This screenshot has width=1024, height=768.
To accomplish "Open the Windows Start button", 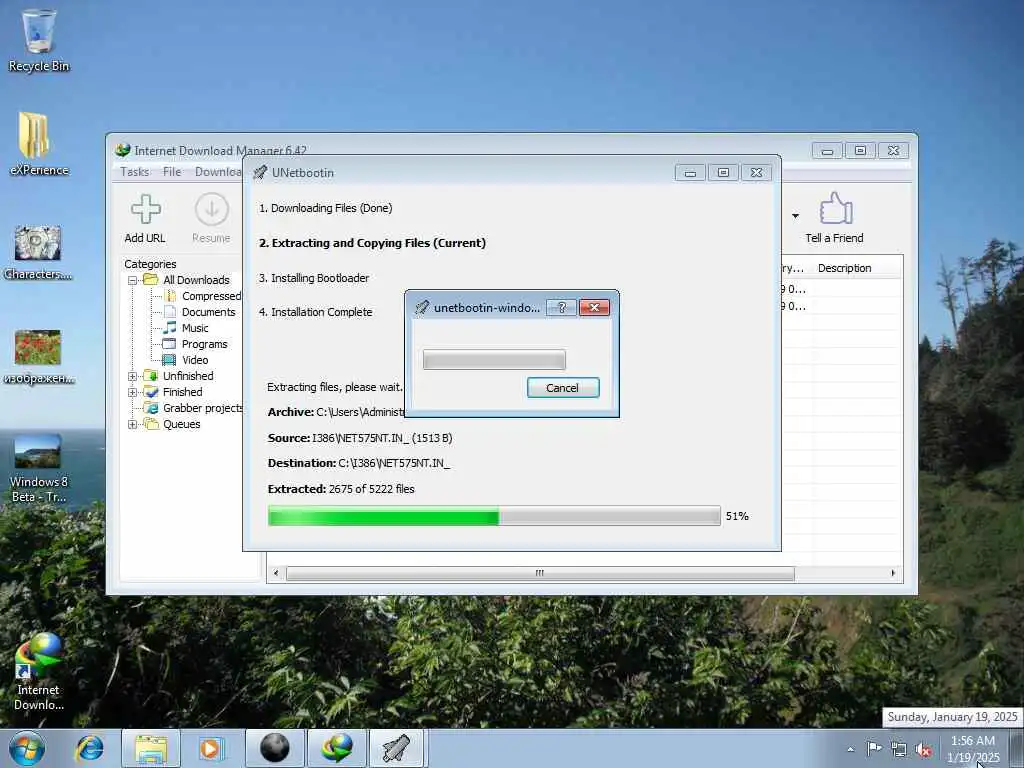I will click(27, 748).
